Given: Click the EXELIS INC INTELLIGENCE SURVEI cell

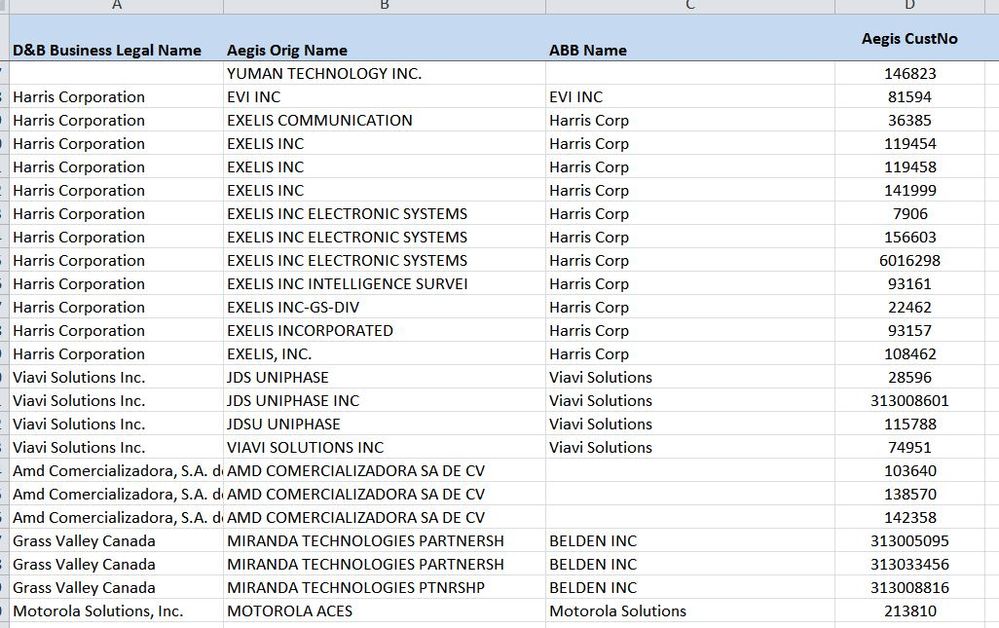Looking at the screenshot, I should click(384, 283).
